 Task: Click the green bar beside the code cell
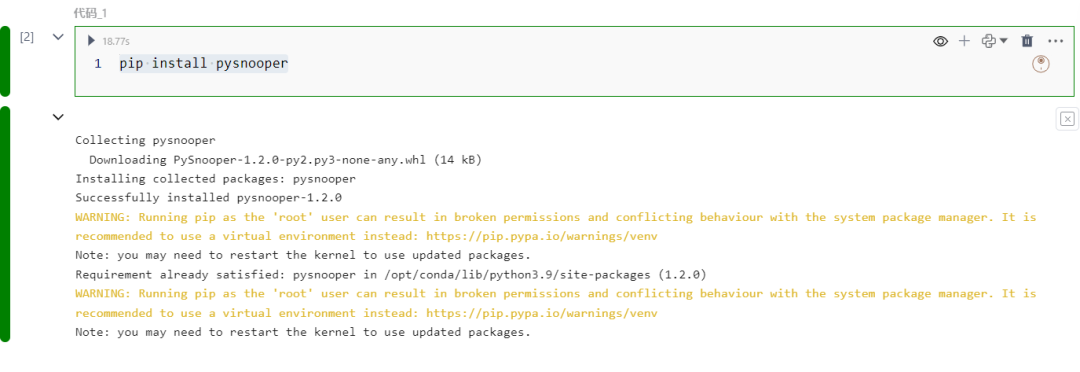[x=5, y=61]
